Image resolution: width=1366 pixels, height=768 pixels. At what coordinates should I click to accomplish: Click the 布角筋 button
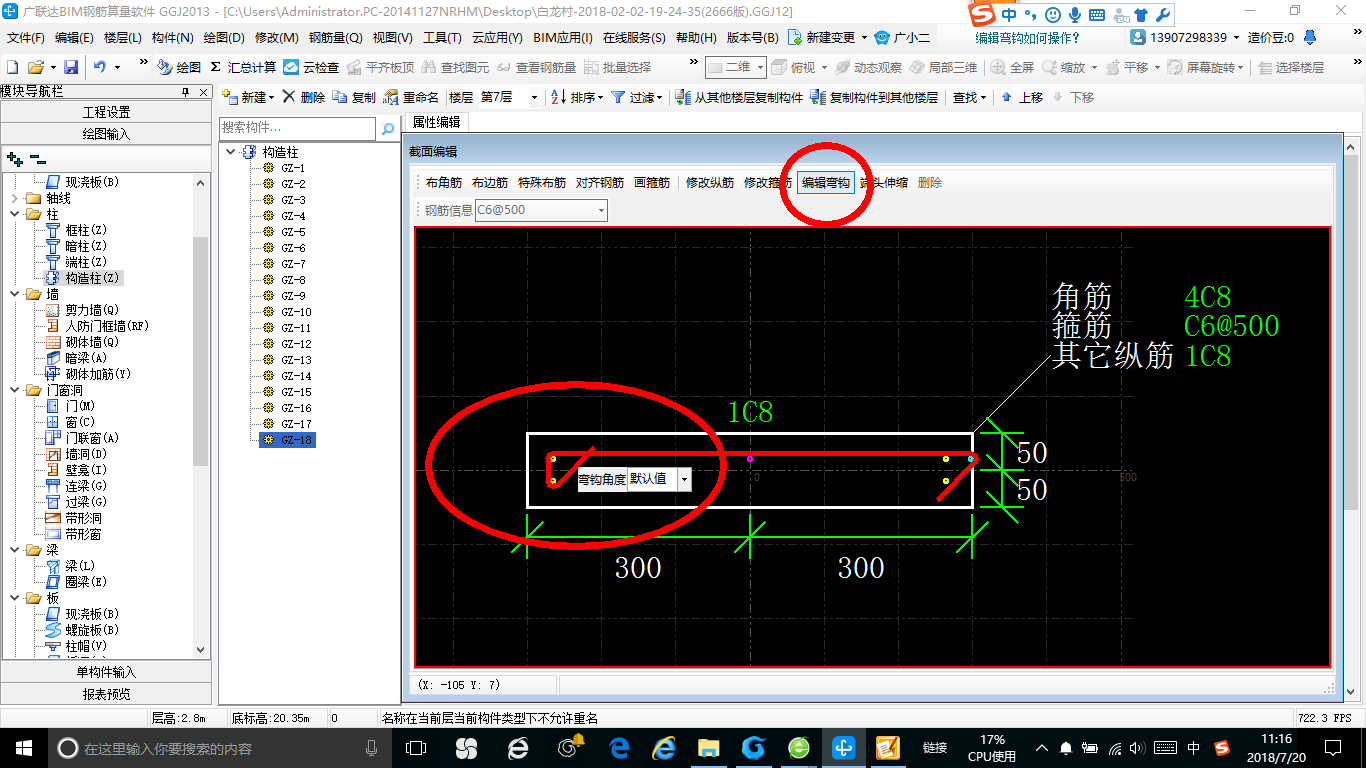tap(444, 183)
